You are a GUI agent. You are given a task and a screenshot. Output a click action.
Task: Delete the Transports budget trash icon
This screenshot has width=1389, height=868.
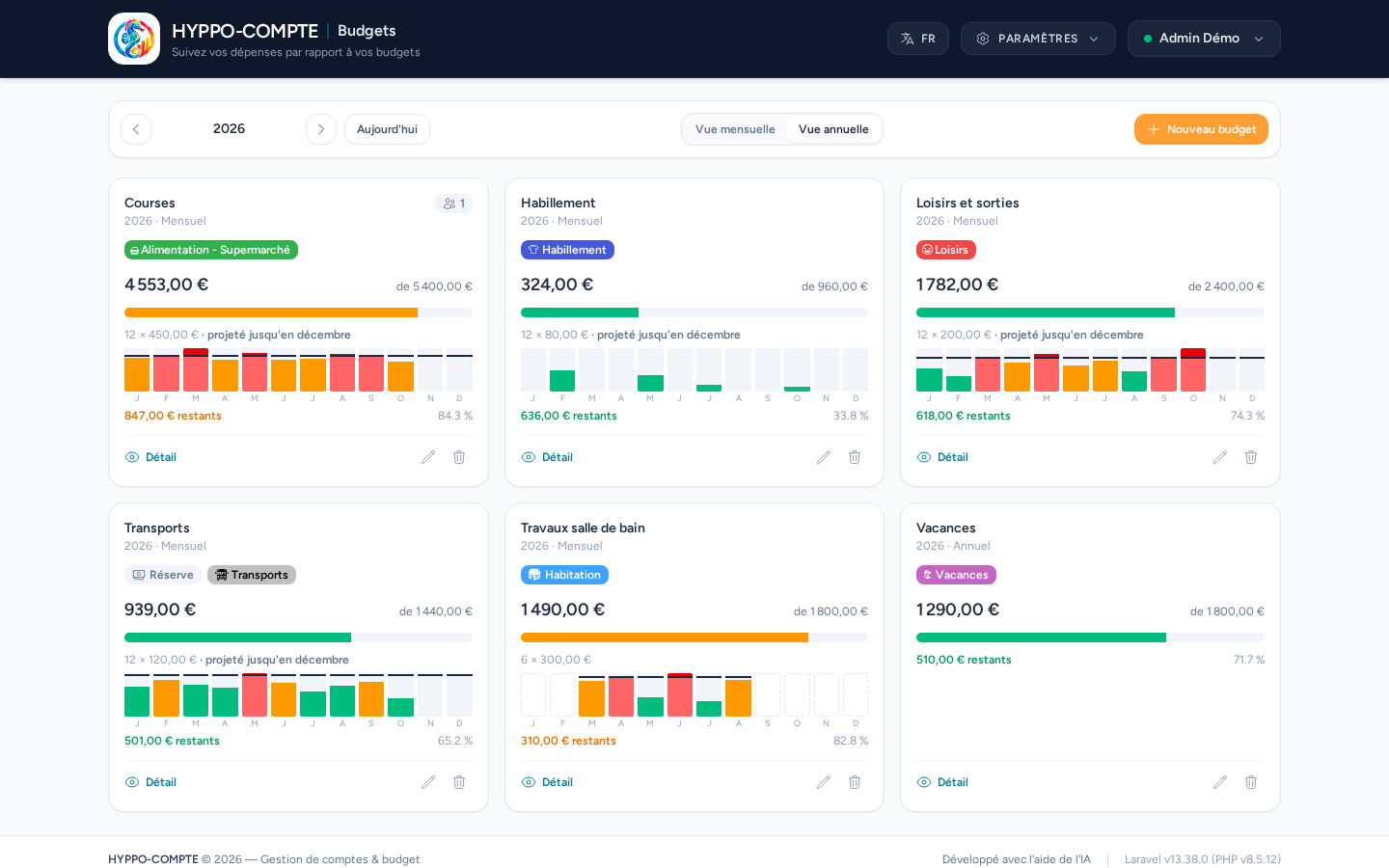[x=459, y=782]
